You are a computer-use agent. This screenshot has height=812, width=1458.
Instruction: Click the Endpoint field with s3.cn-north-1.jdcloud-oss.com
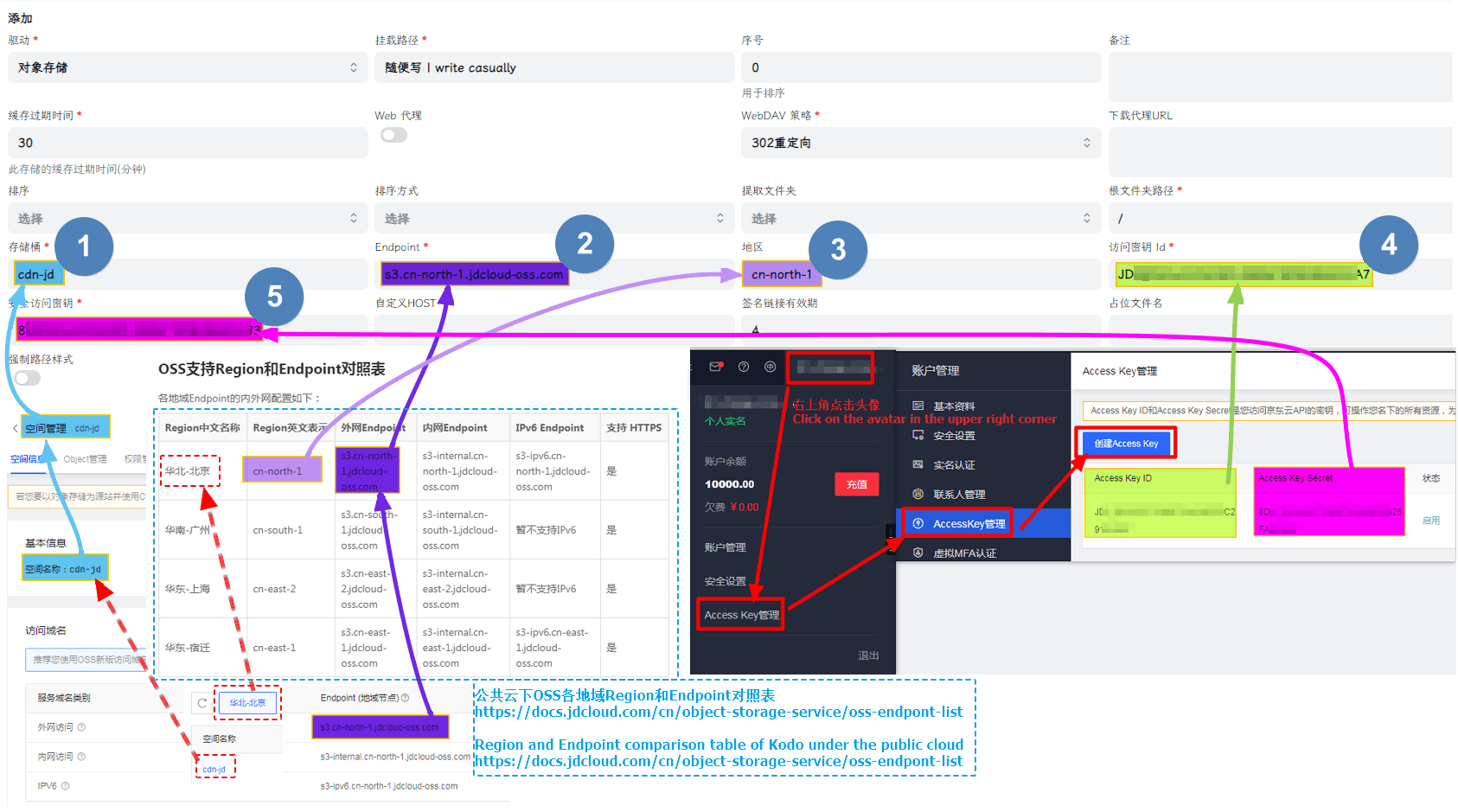pos(554,274)
